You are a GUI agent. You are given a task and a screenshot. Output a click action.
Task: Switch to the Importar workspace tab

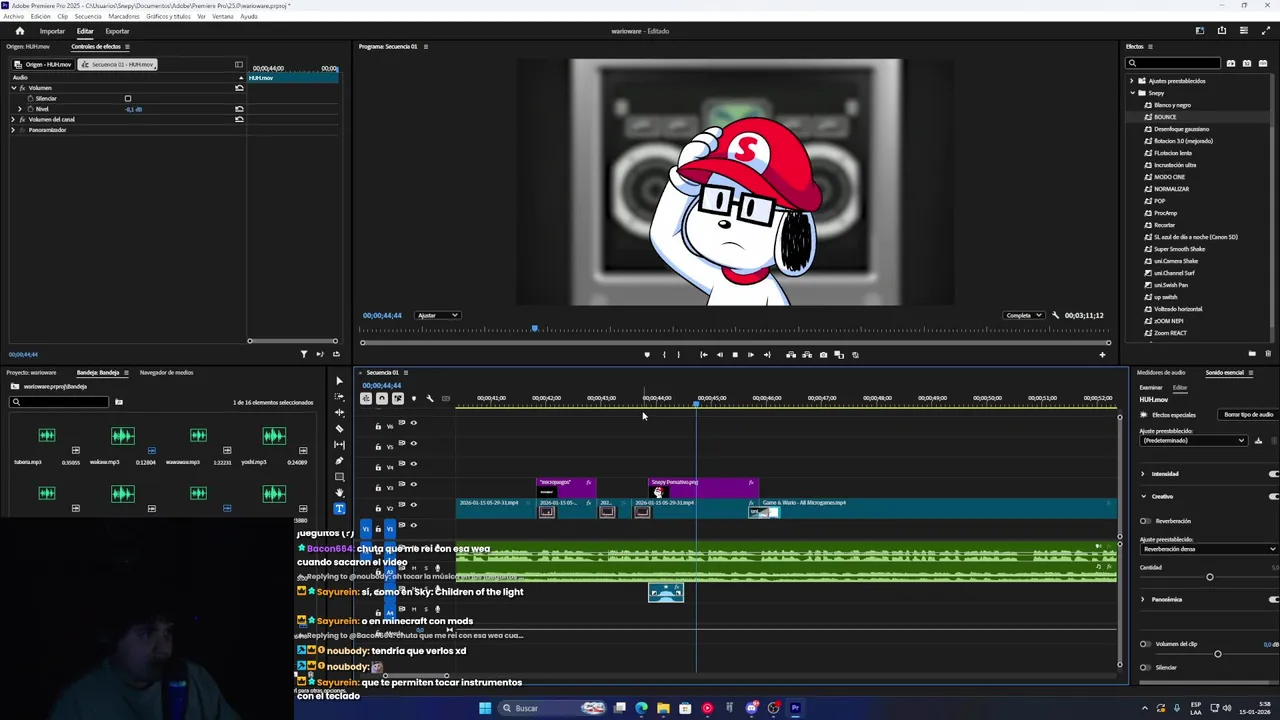click(52, 31)
